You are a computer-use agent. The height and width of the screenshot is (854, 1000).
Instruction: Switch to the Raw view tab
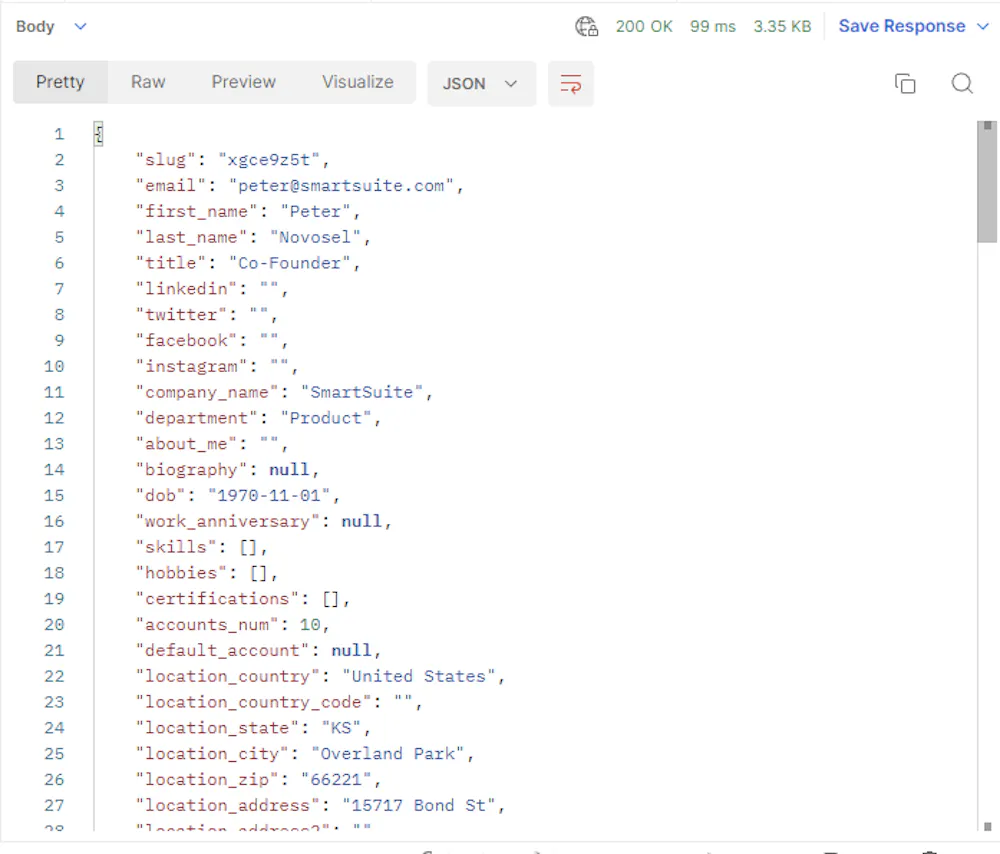148,82
